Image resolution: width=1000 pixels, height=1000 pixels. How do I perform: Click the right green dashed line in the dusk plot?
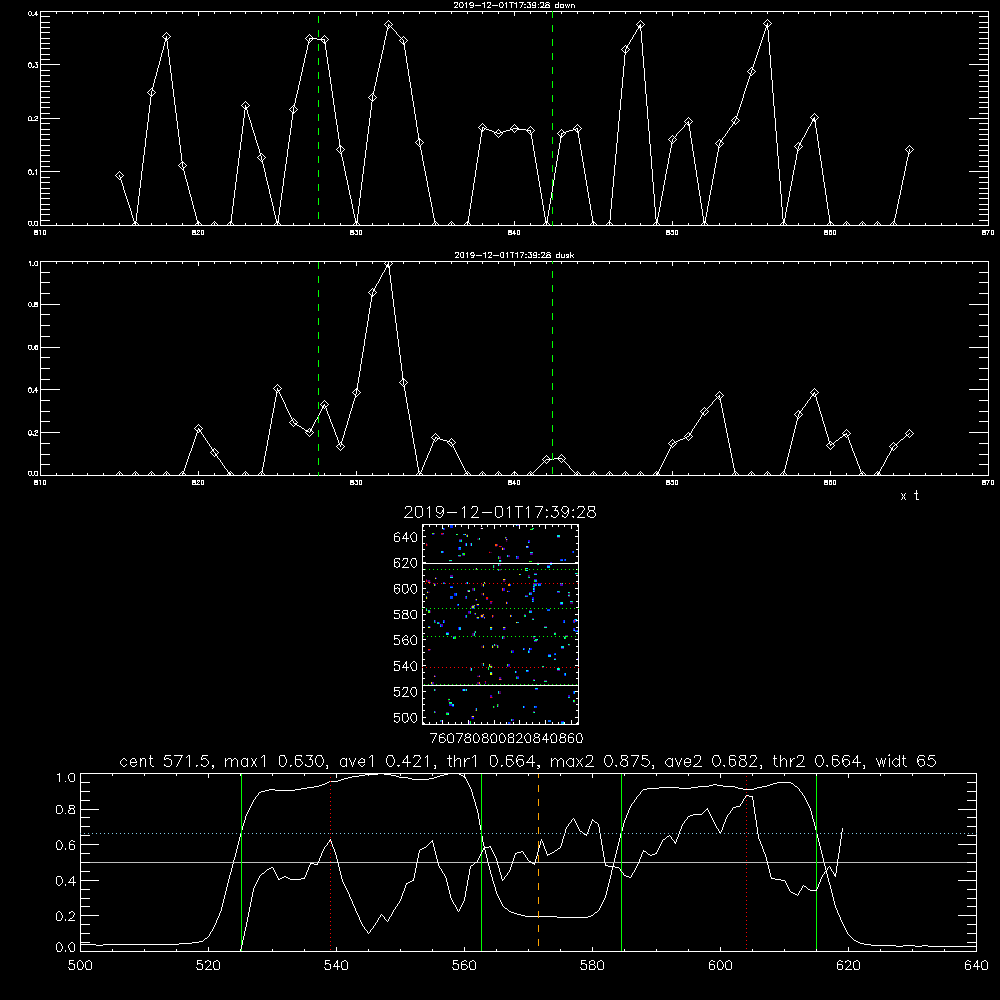tap(552, 368)
